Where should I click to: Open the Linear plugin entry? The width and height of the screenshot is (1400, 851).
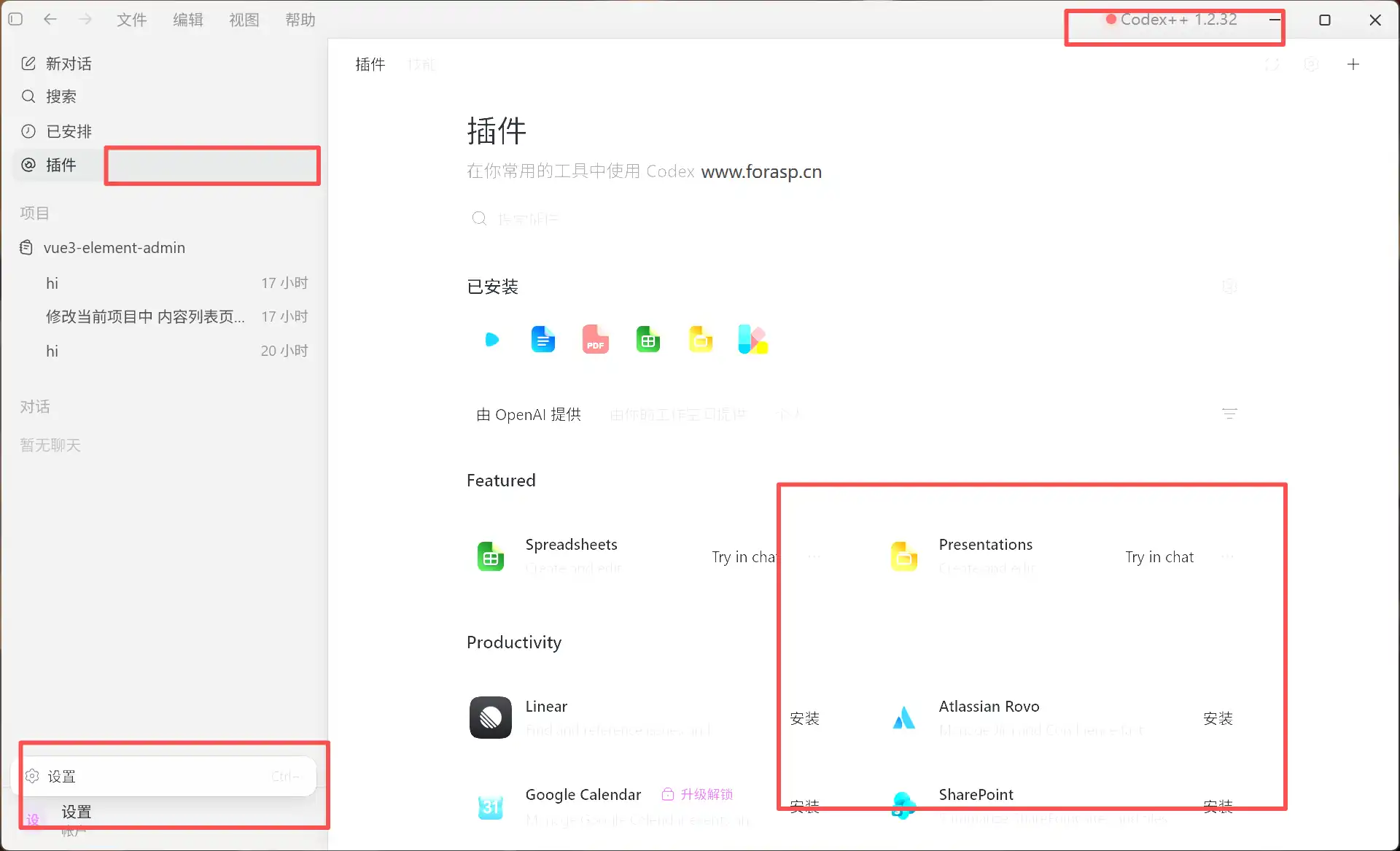point(620,718)
